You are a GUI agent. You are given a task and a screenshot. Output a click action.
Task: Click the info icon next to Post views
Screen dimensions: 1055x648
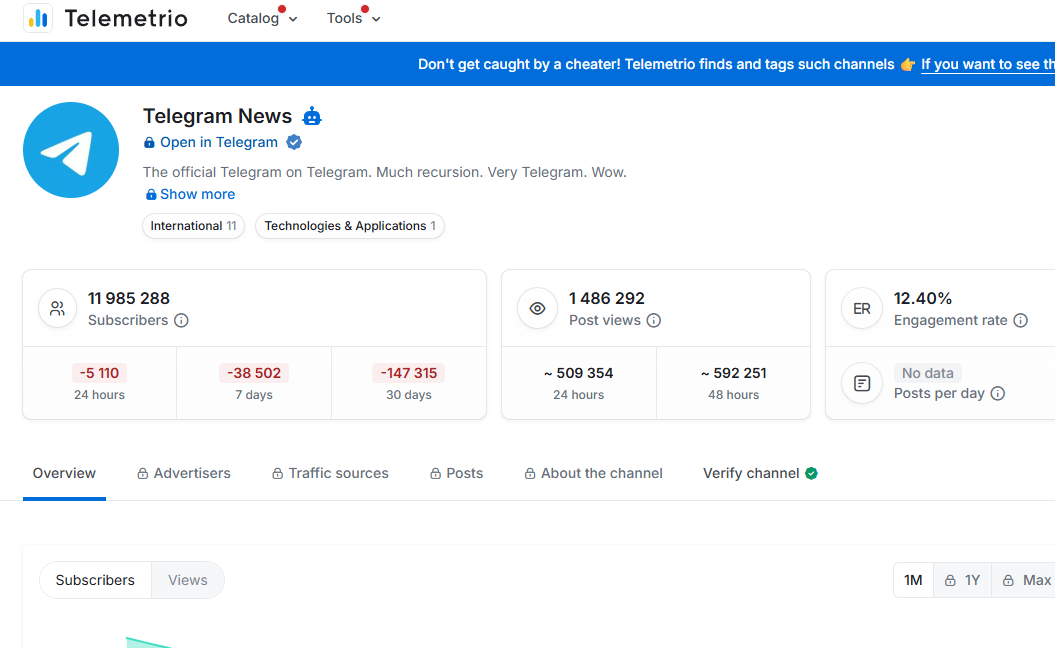click(654, 320)
